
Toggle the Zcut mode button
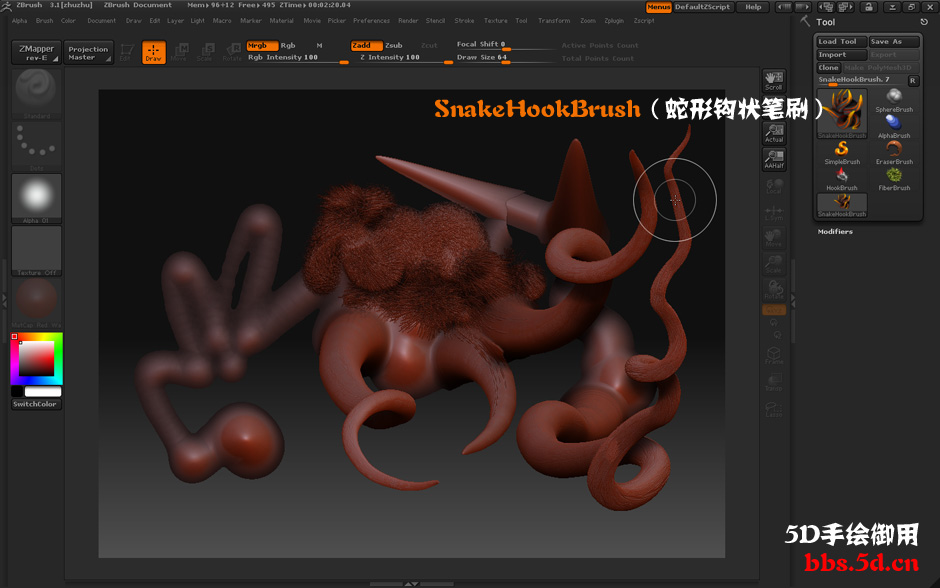tap(429, 46)
